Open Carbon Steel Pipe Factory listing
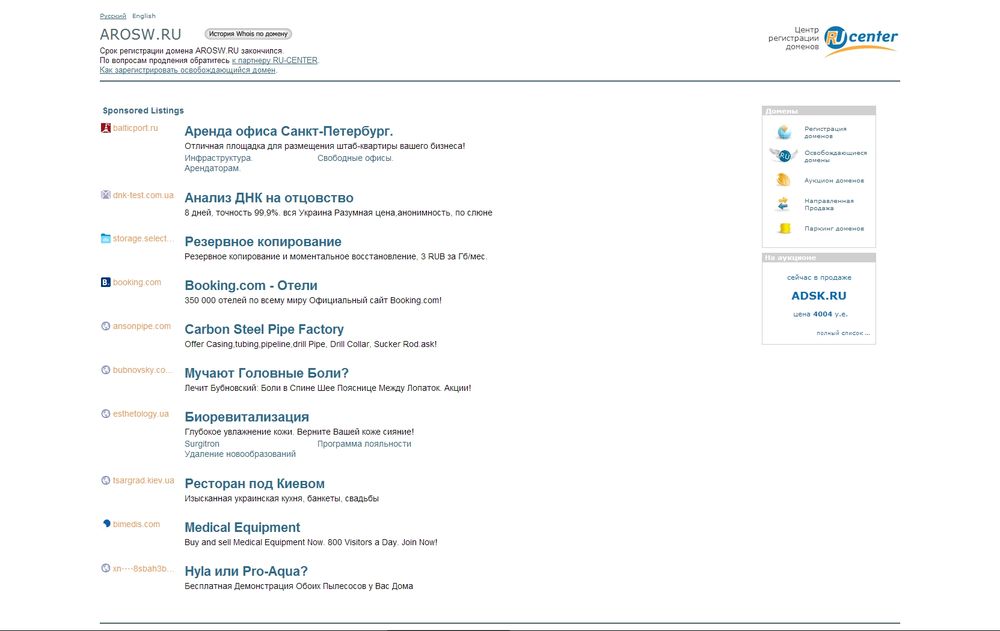The height and width of the screenshot is (631, 1000). pos(264,330)
